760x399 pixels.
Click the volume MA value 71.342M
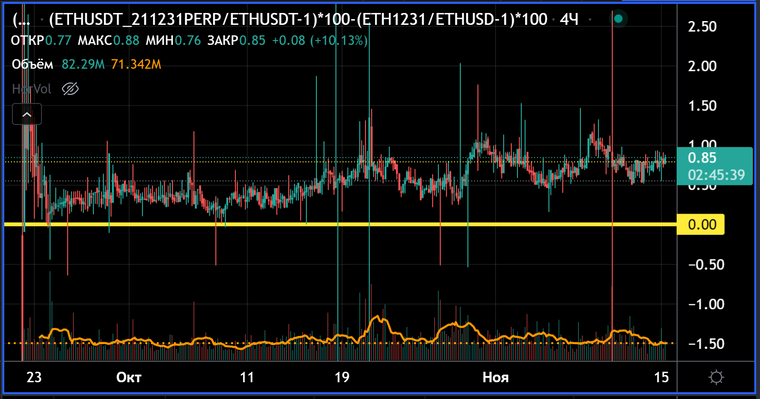136,64
